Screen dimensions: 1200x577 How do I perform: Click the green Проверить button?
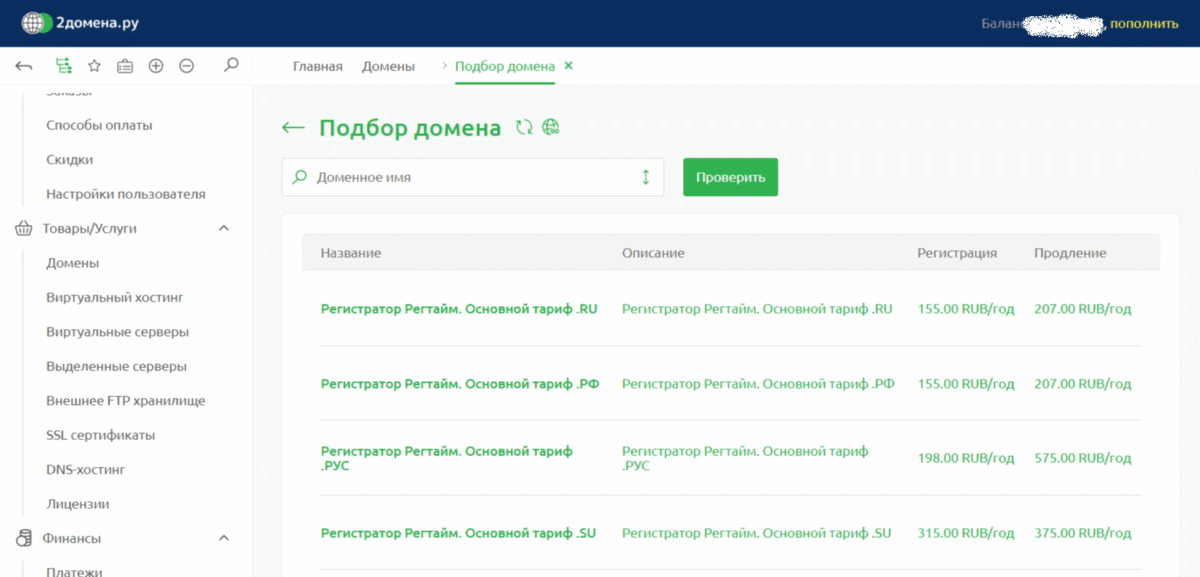click(730, 177)
